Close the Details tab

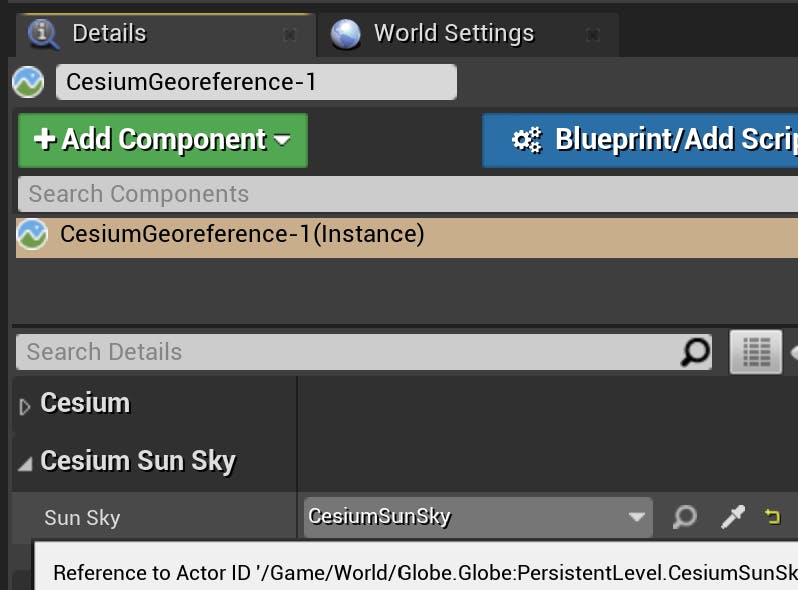290,35
